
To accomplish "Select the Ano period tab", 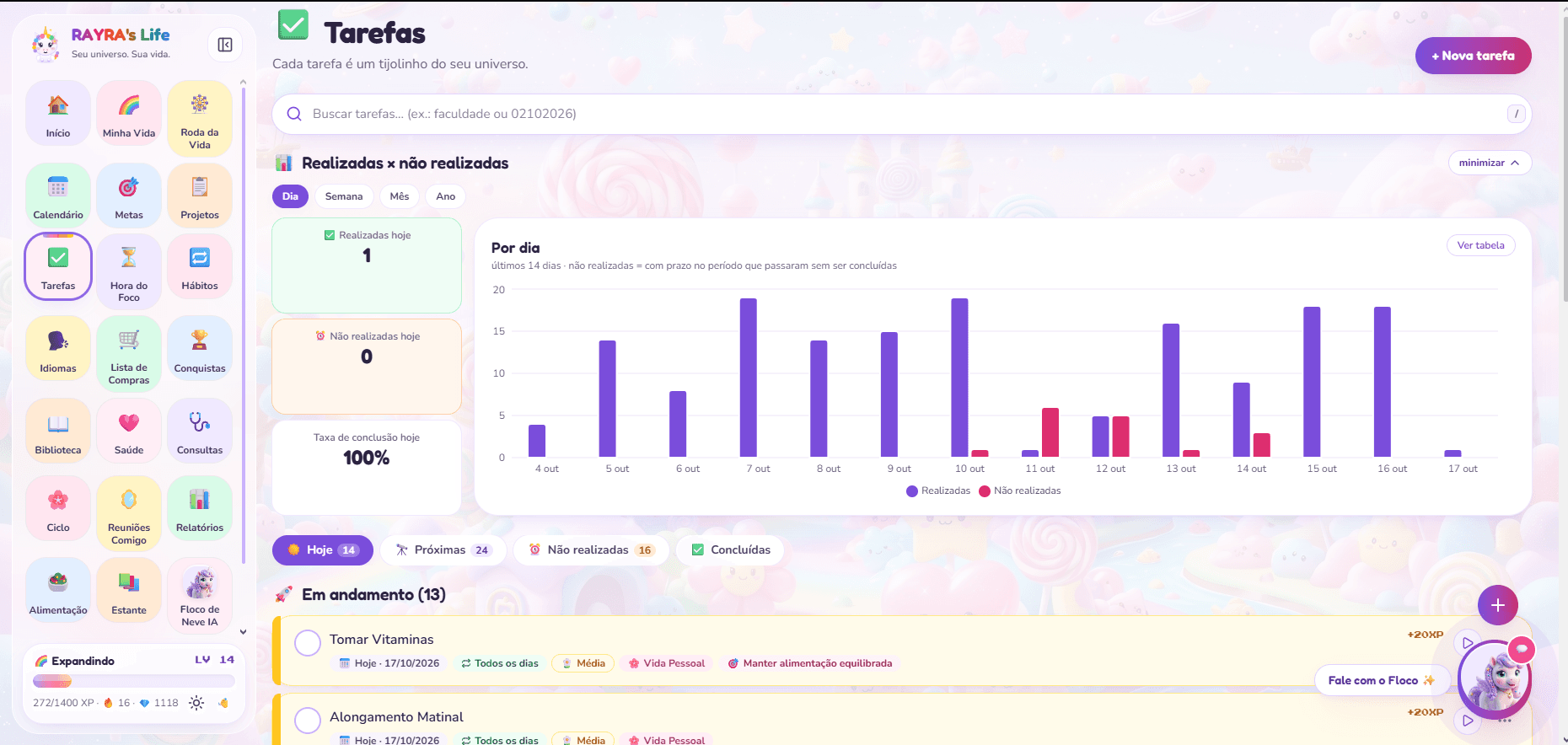I will click(446, 196).
